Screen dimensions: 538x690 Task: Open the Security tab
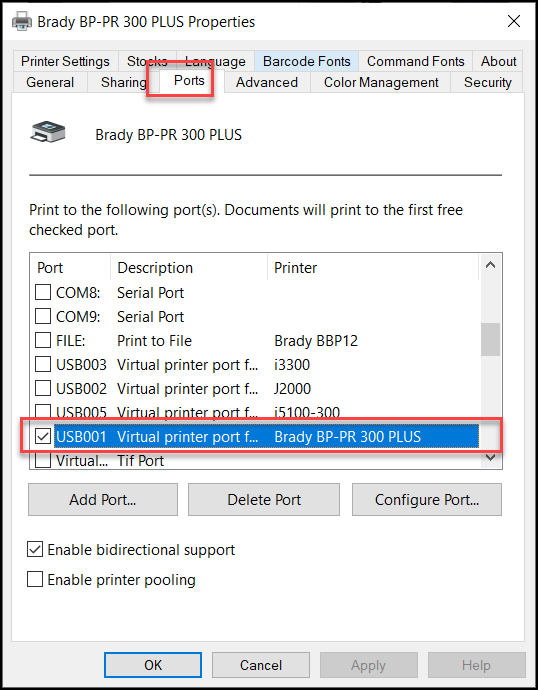coord(487,82)
